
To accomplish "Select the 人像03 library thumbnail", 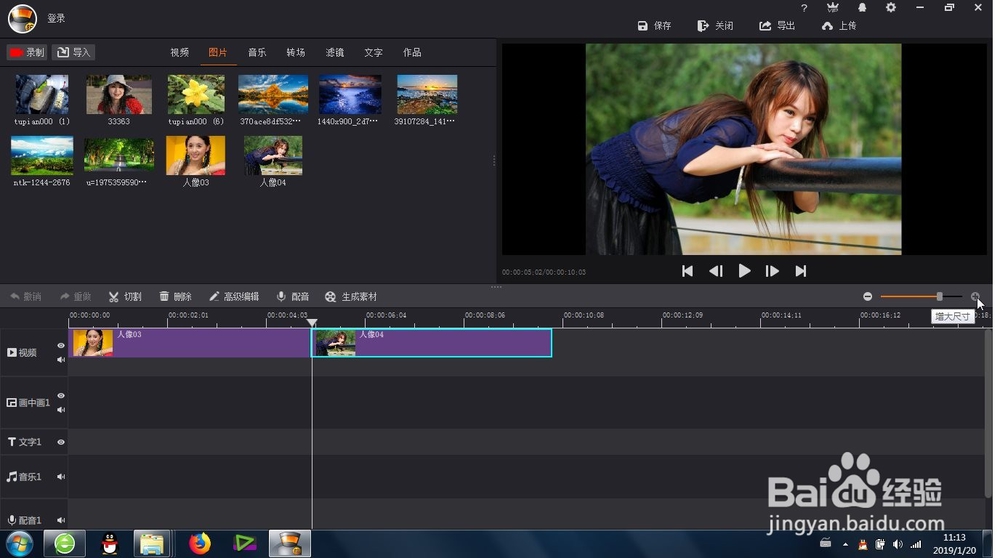I will point(196,156).
